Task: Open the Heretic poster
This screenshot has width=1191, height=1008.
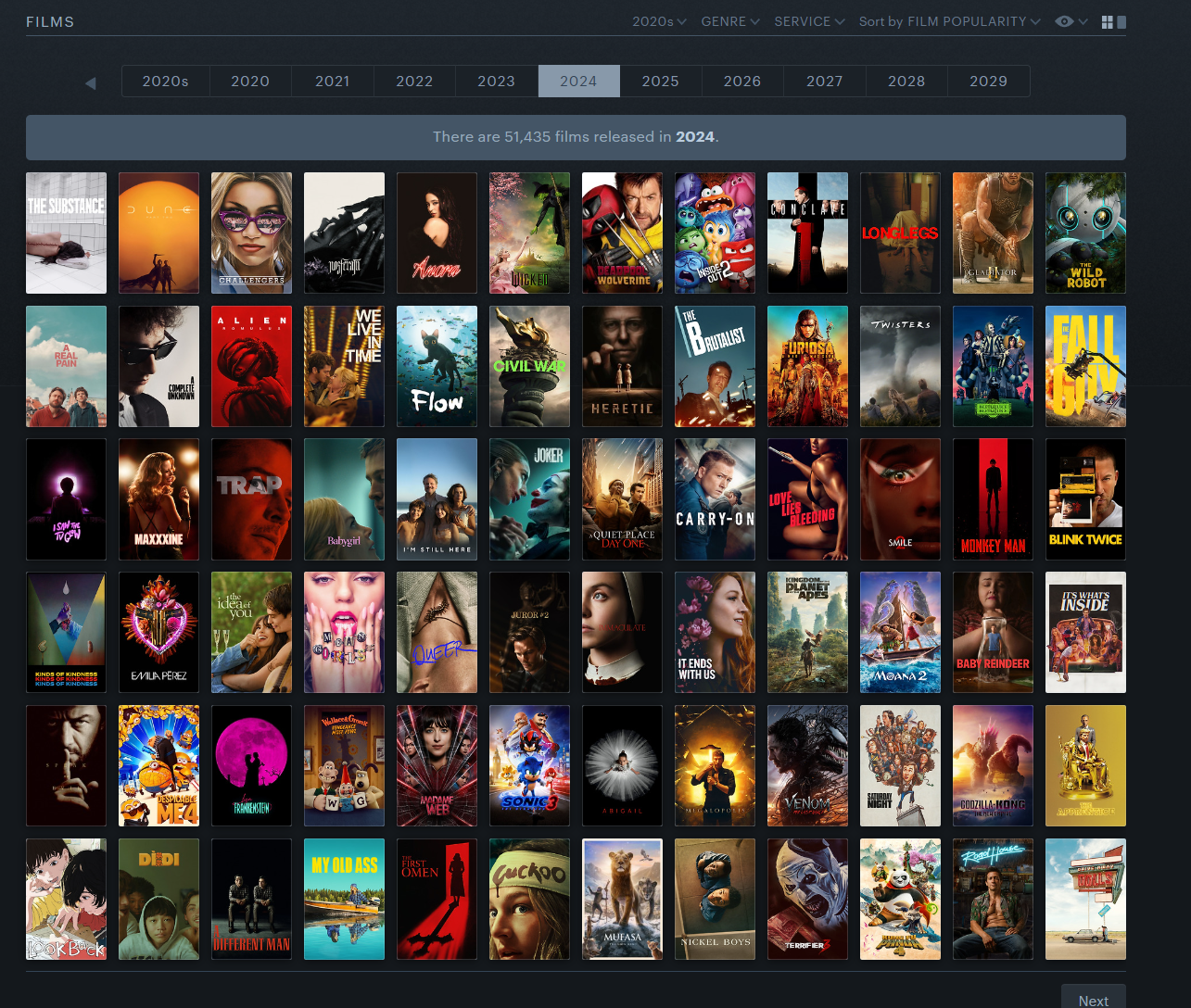Action: (622, 366)
